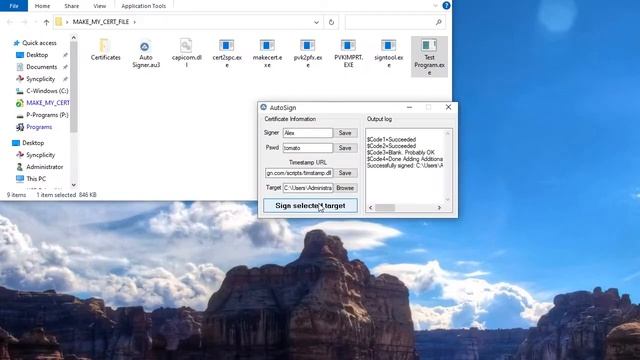The height and width of the screenshot is (360, 640).
Task: Click output log scroll right arrow
Action: [439, 208]
